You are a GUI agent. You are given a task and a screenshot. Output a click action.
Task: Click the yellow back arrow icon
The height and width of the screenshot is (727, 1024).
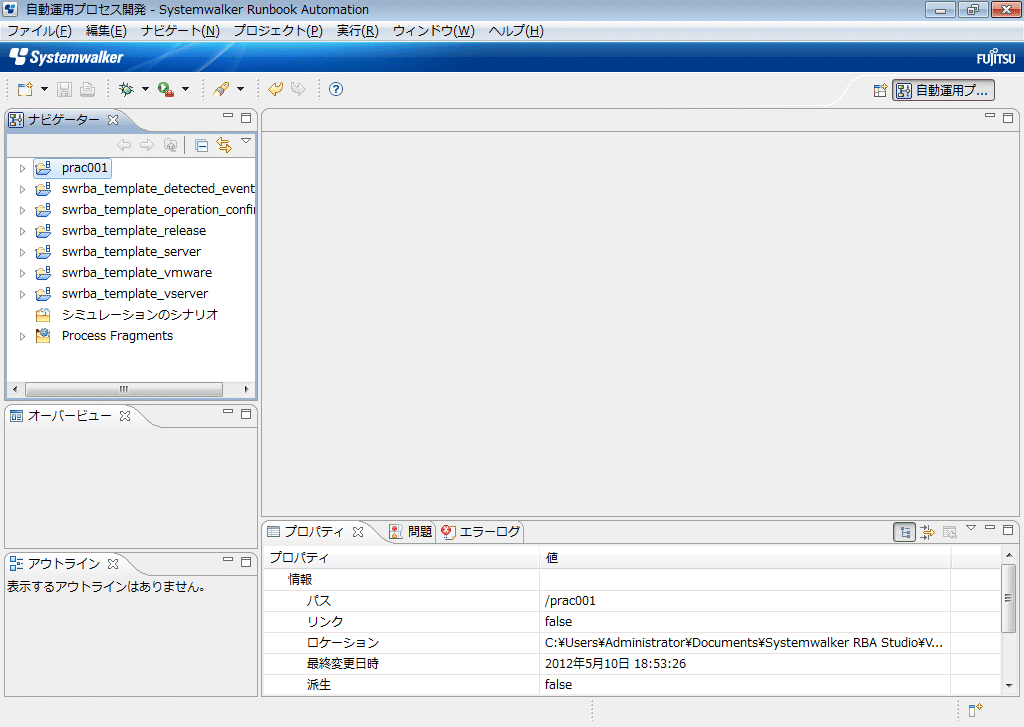276,89
